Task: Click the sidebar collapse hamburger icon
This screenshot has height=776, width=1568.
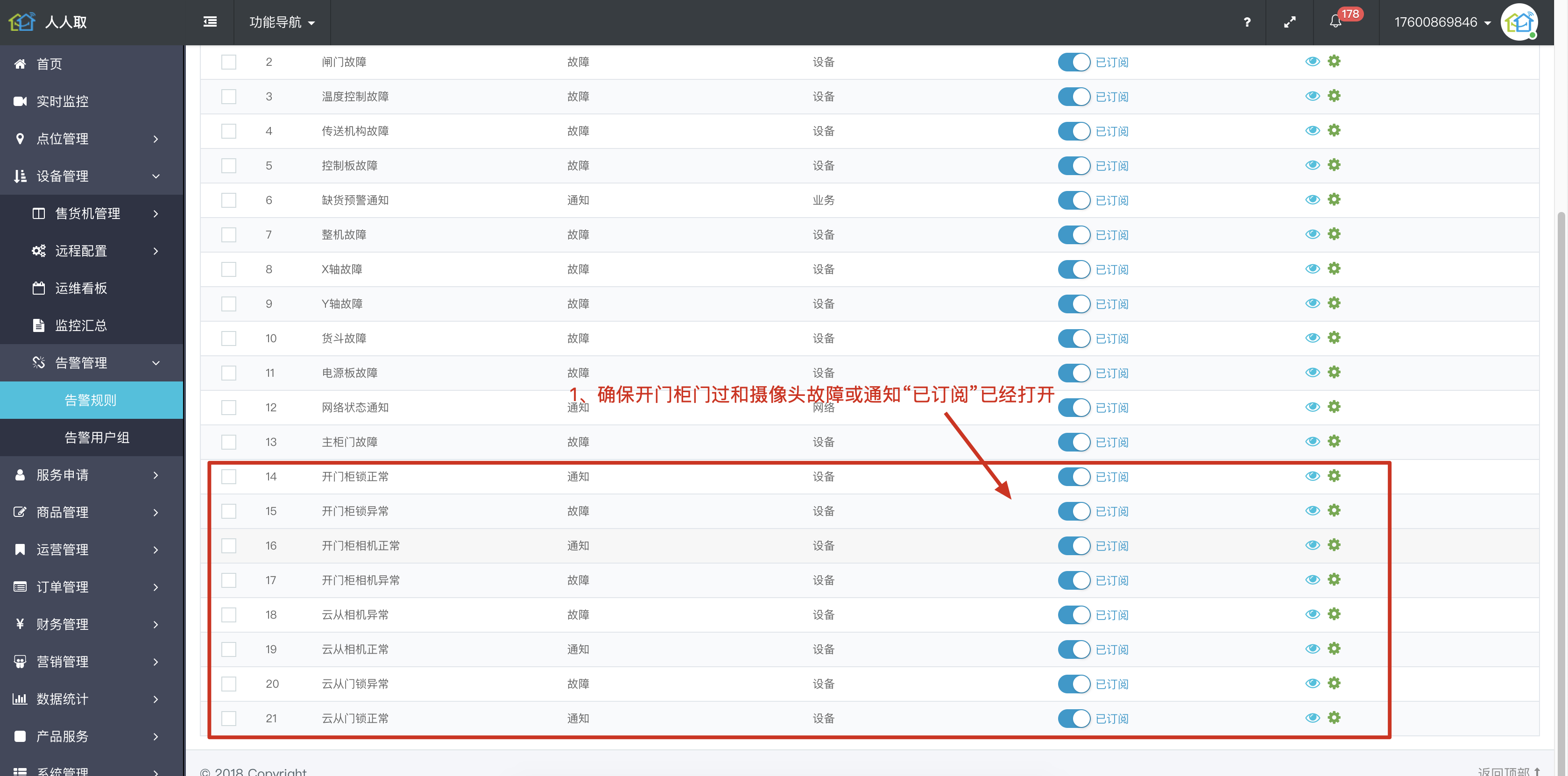Action: 210,22
